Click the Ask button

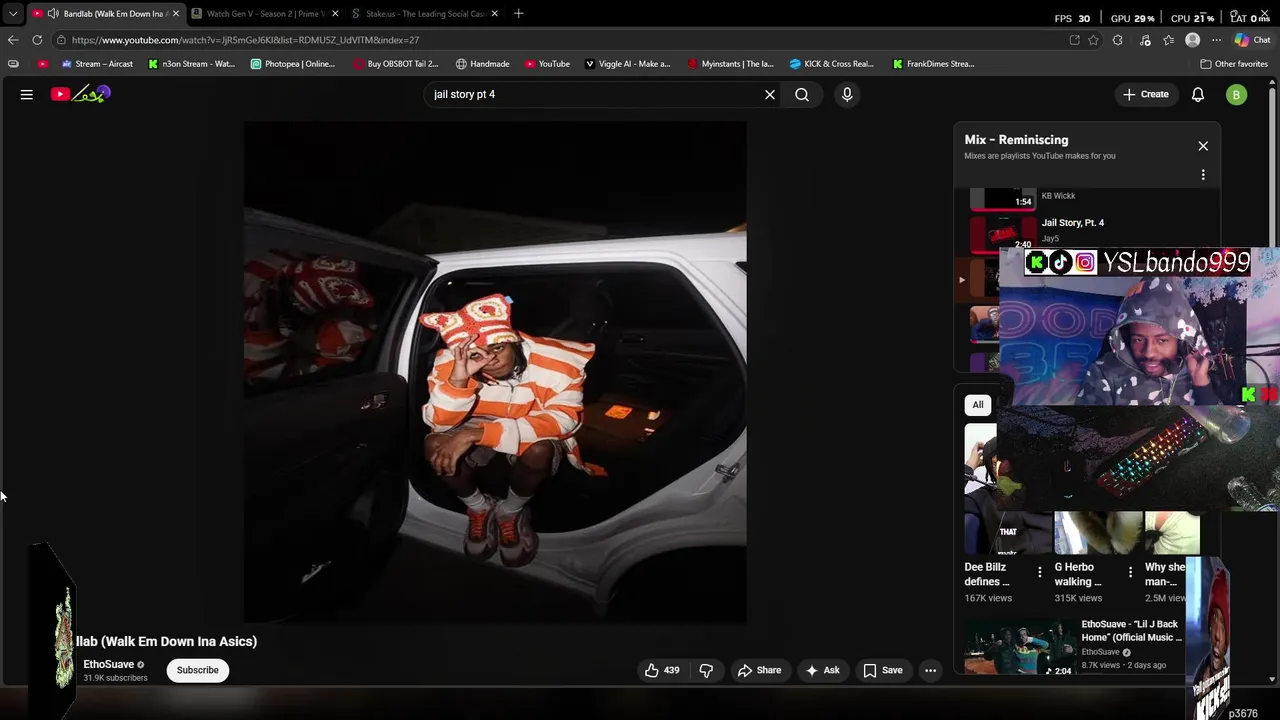pyautogui.click(x=822, y=670)
